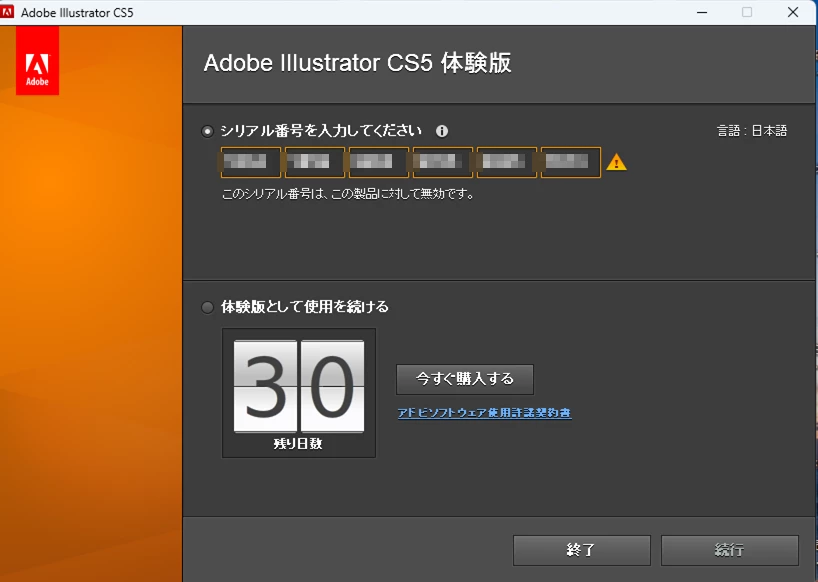Click the Adobe logo in orange sidebar
The height and width of the screenshot is (582, 818).
tap(37, 60)
